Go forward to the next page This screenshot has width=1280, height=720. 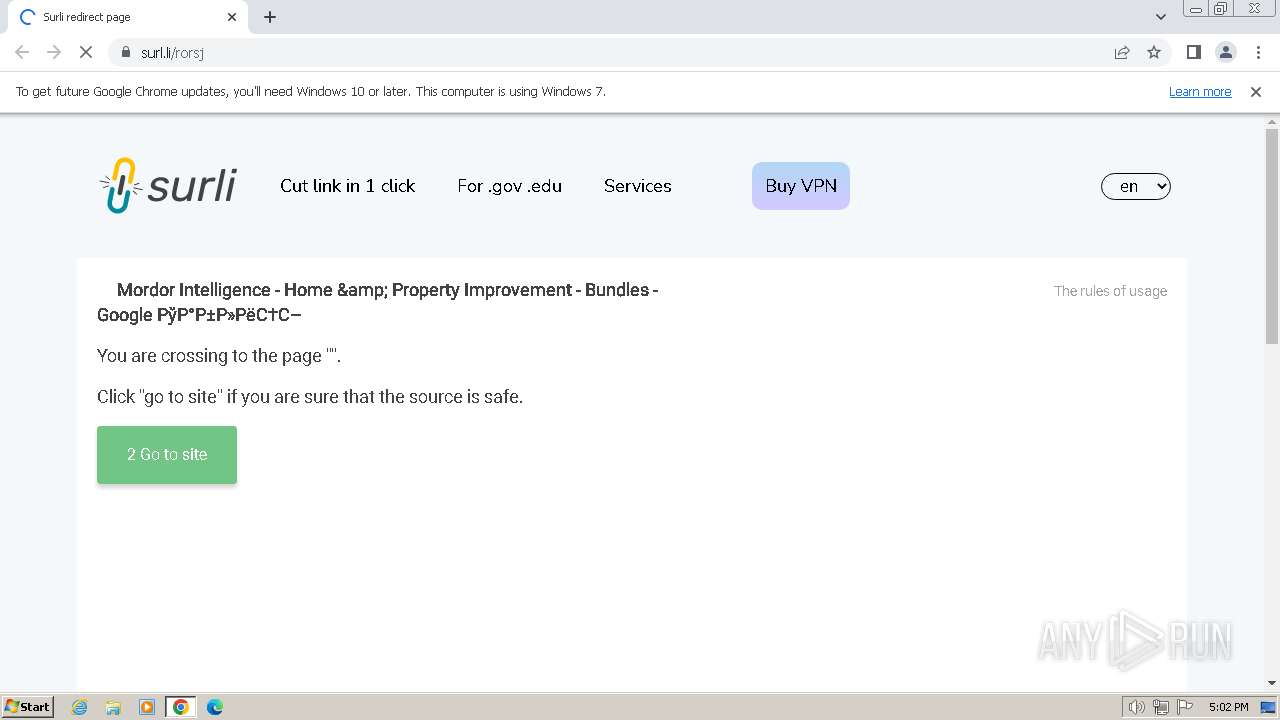[x=54, y=52]
